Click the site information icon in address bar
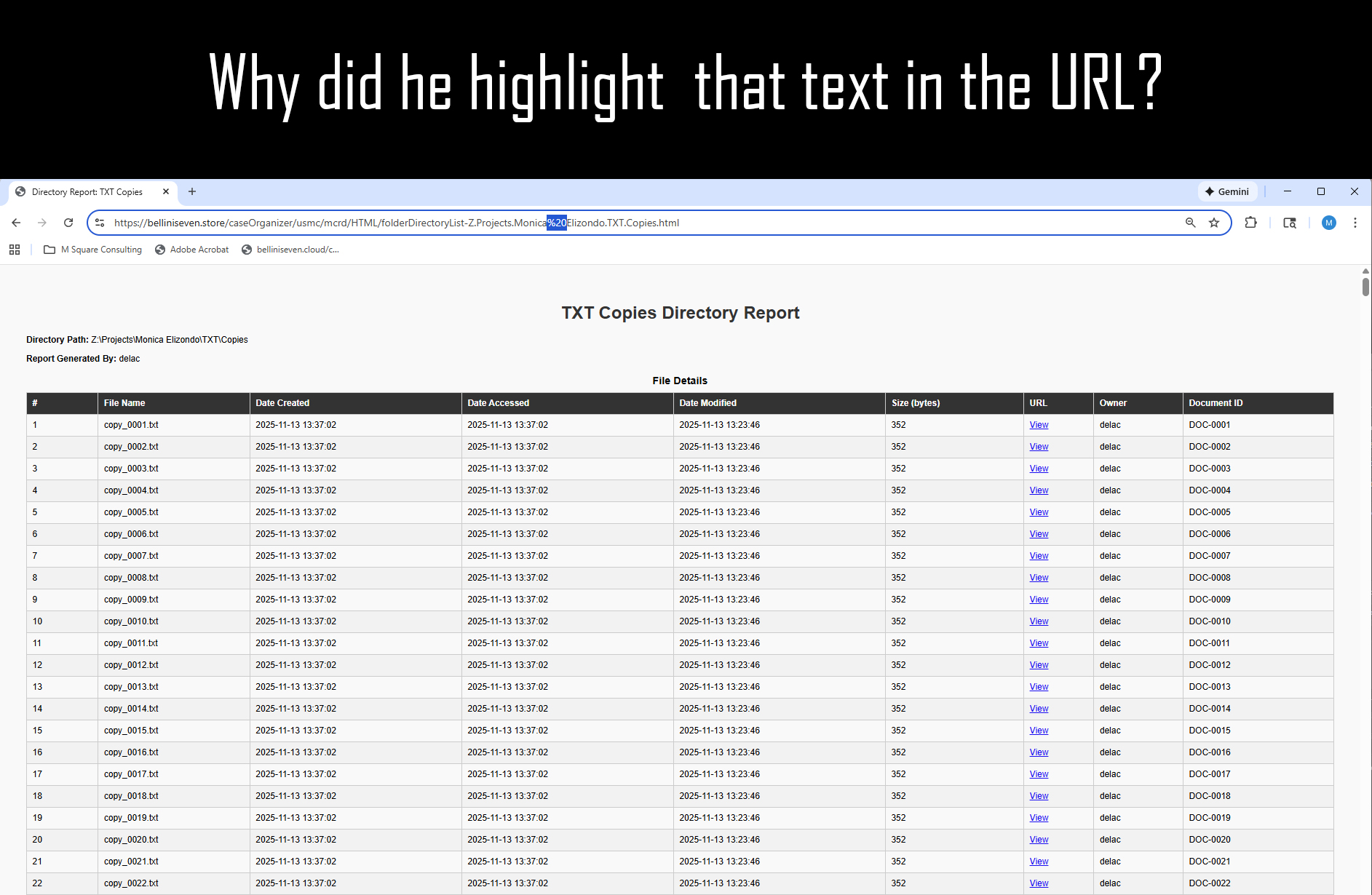The width and height of the screenshot is (1372, 895). click(100, 223)
